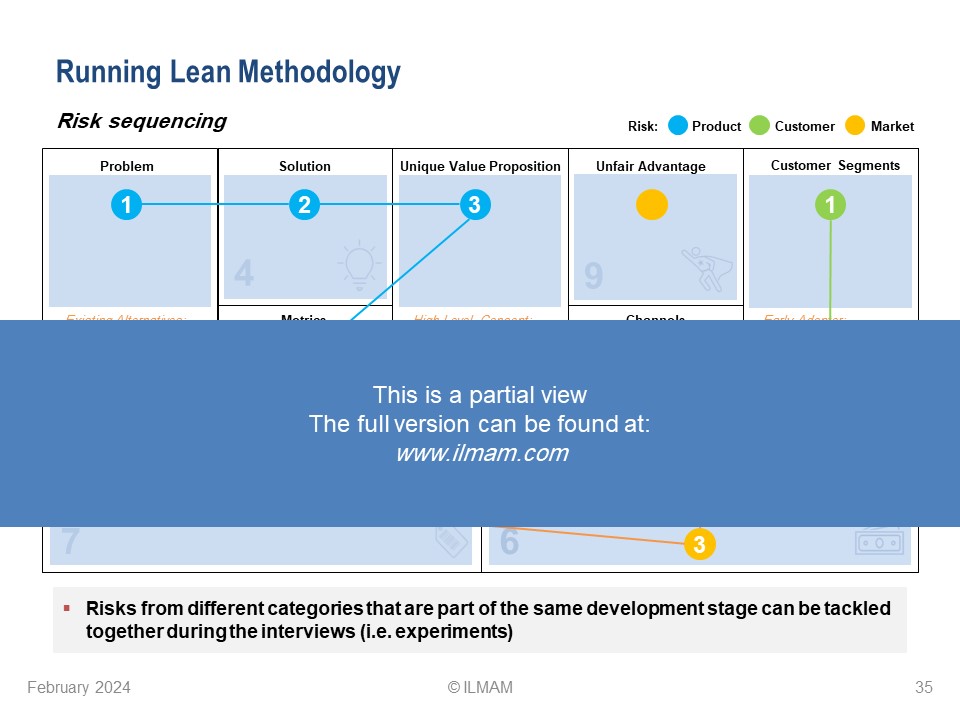Click the Unique Value Proposition header
Viewport: 960px width, 720px height.
pos(480,166)
